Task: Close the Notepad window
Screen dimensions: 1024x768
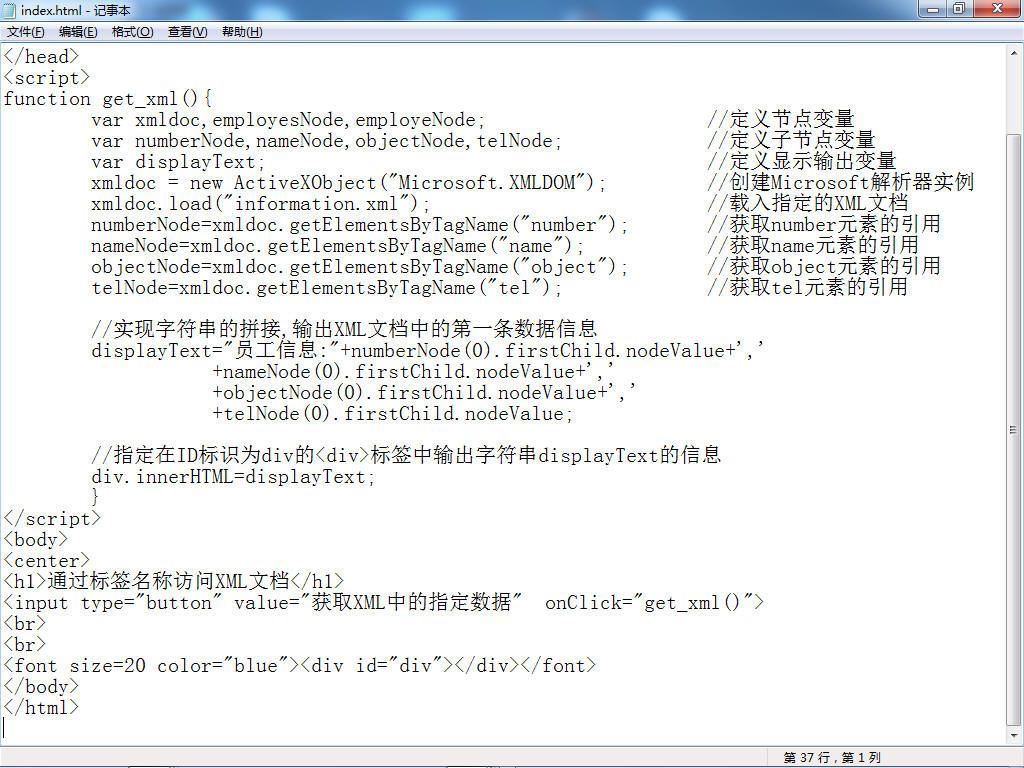Action: (x=997, y=8)
